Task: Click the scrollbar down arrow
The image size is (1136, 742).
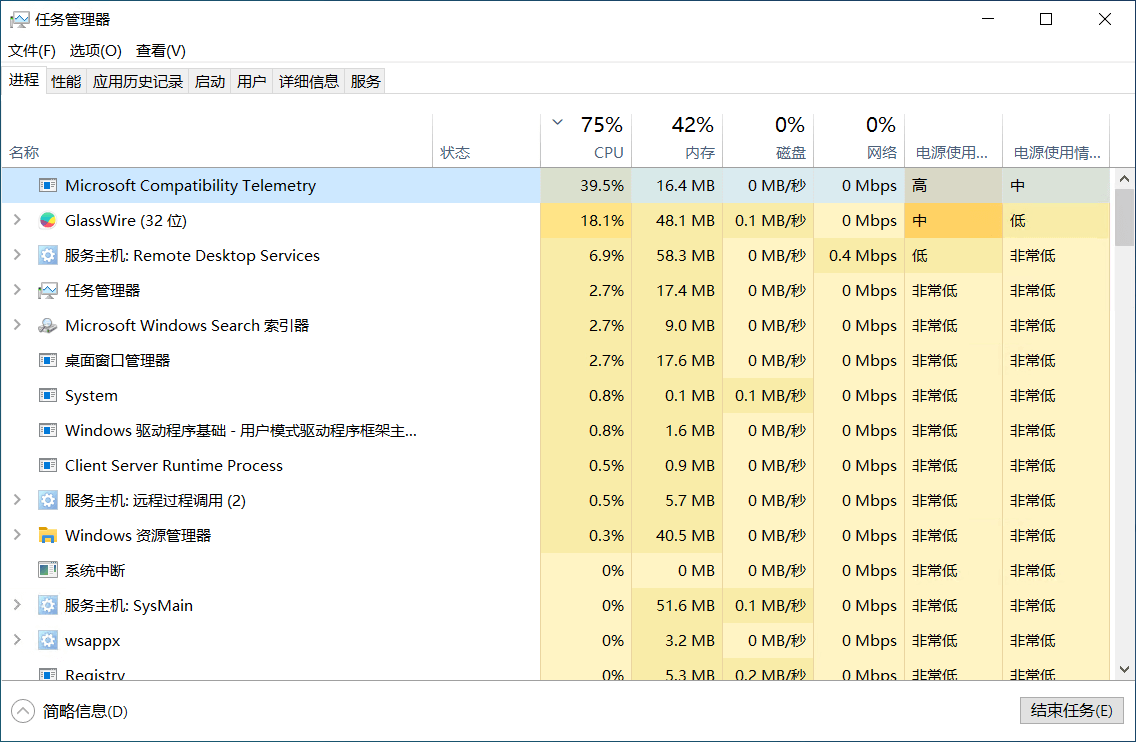Action: pos(1124,670)
